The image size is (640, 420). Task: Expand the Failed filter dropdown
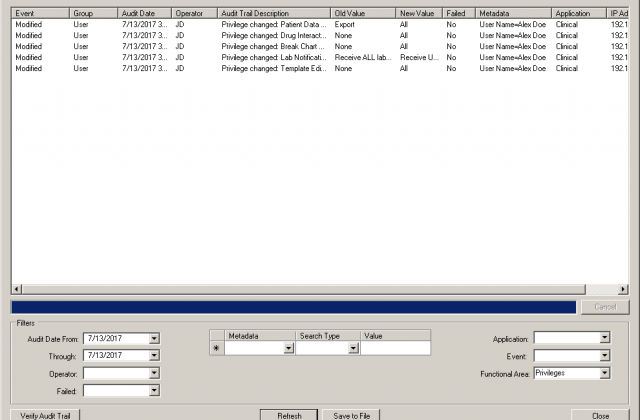(154, 391)
